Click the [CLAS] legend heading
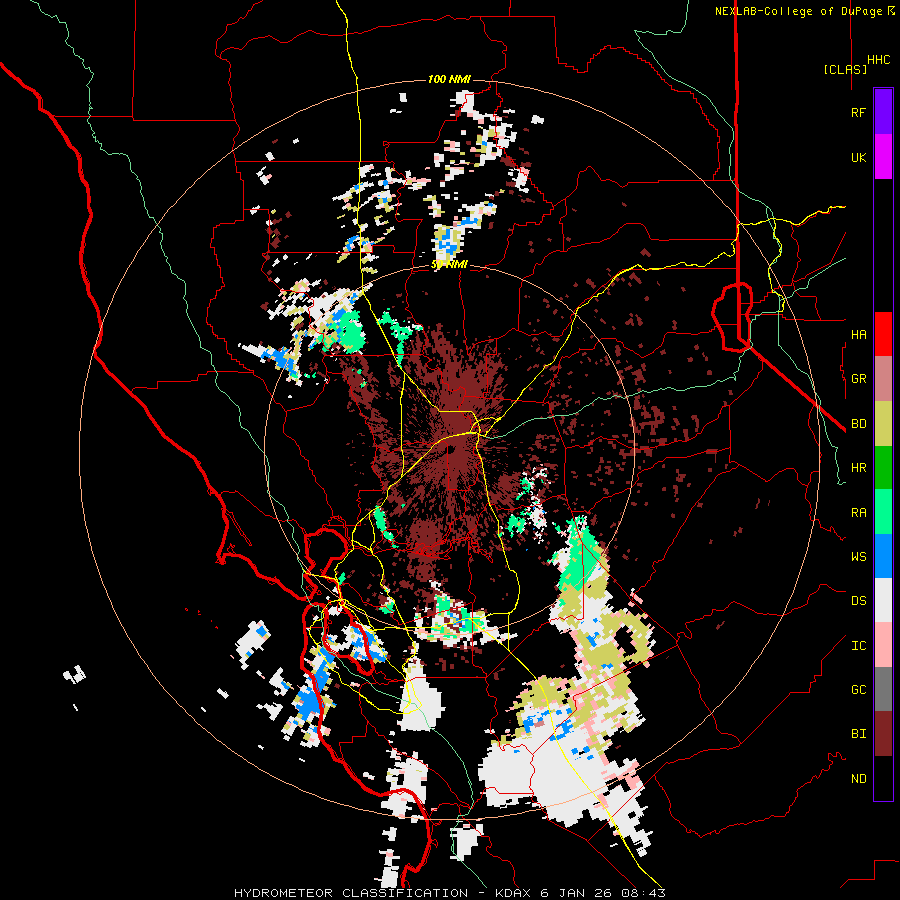This screenshot has height=900, width=900. click(845, 69)
